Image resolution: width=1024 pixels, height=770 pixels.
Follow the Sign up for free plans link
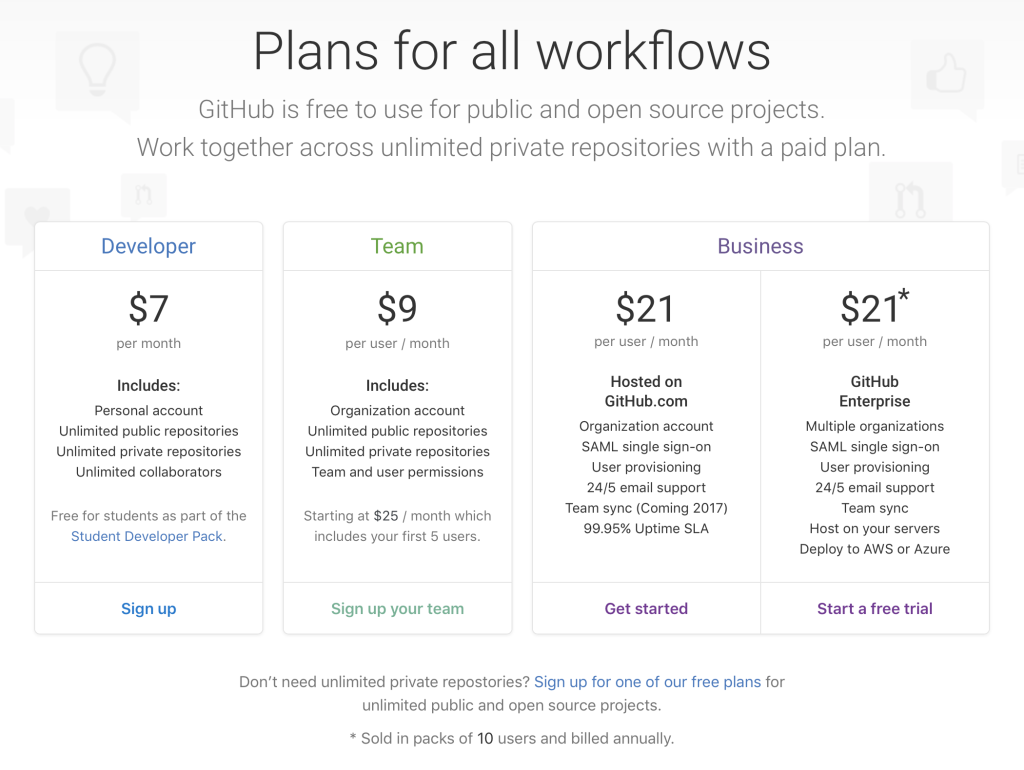click(647, 682)
